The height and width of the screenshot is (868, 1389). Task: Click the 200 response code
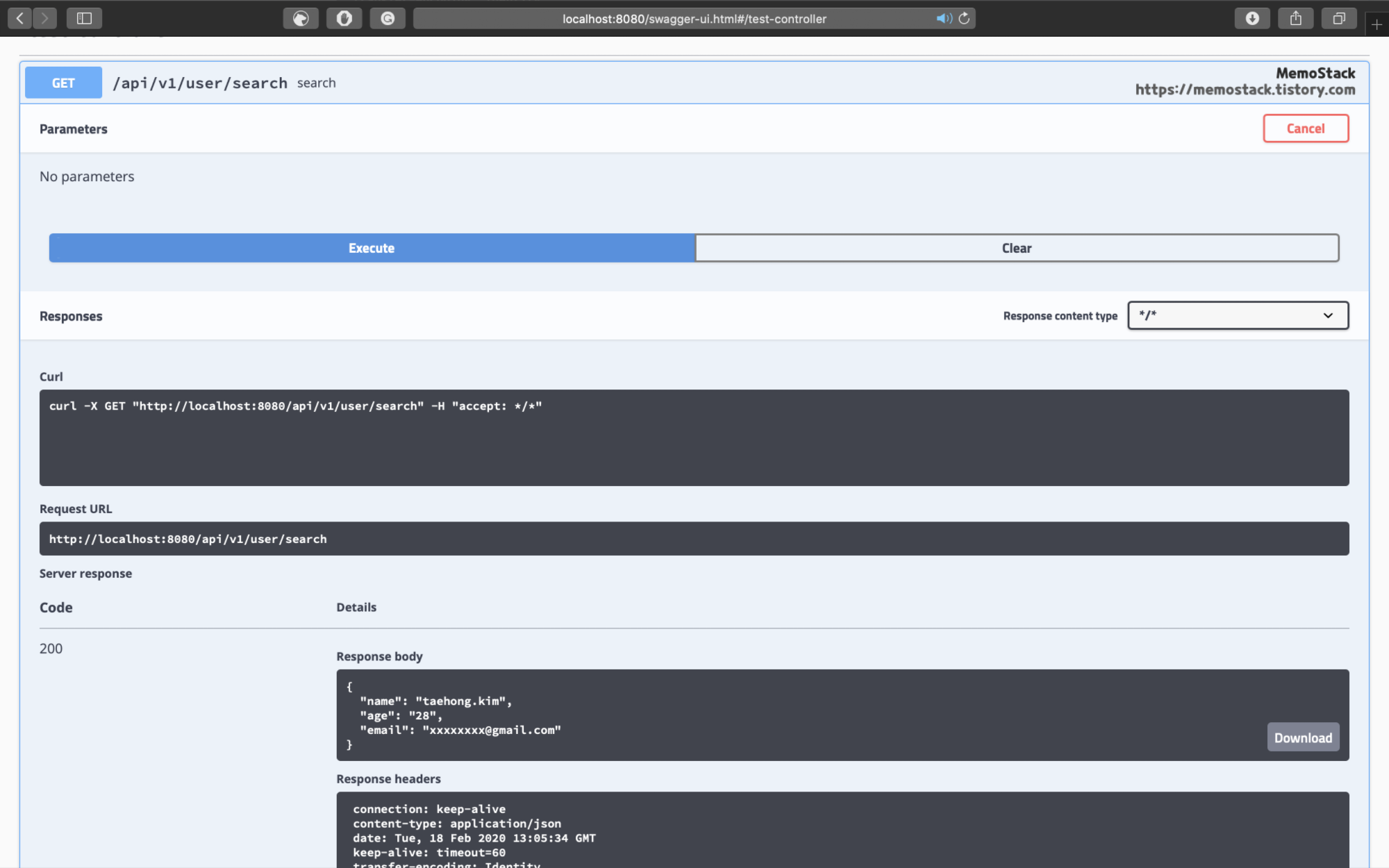51,649
